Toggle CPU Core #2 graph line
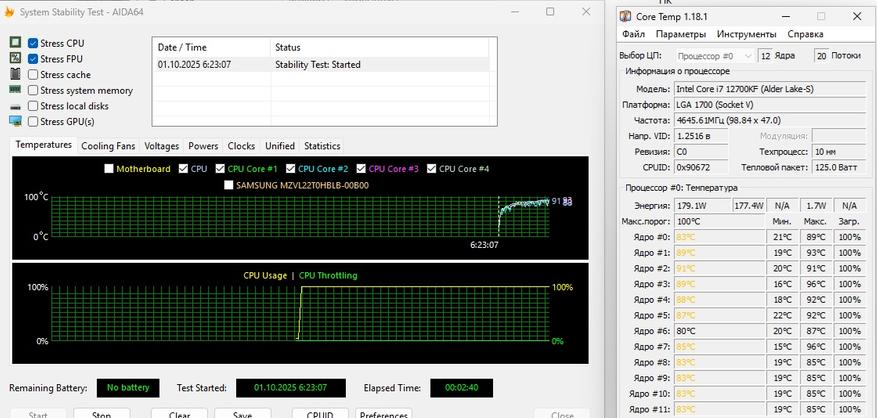The height and width of the screenshot is (418, 877). pyautogui.click(x=290, y=168)
